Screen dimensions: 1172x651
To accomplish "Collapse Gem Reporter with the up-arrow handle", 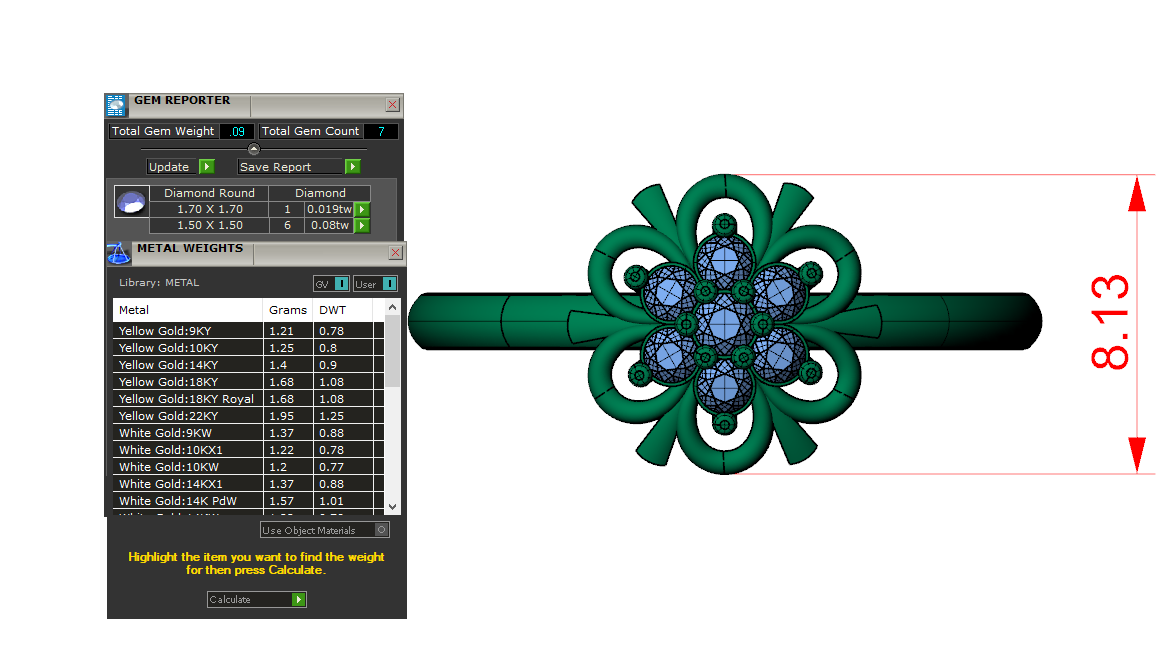I will [x=254, y=149].
